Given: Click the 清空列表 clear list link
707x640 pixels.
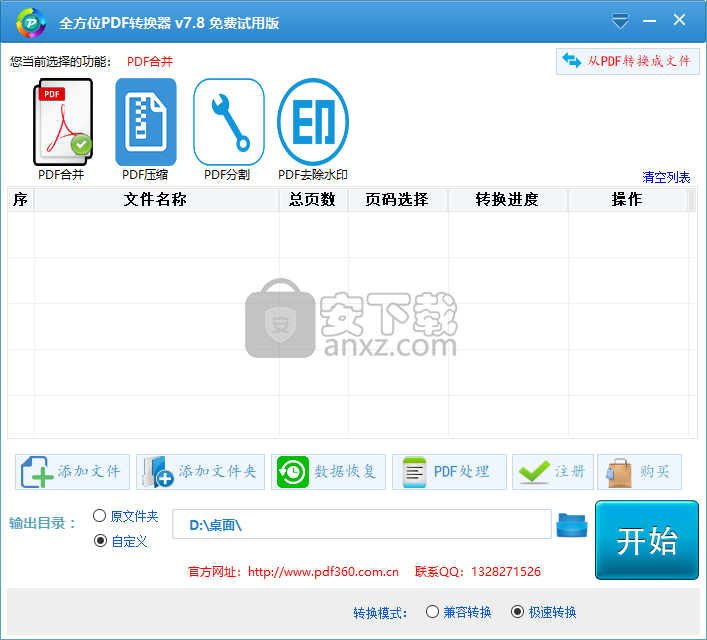Looking at the screenshot, I should tap(666, 177).
